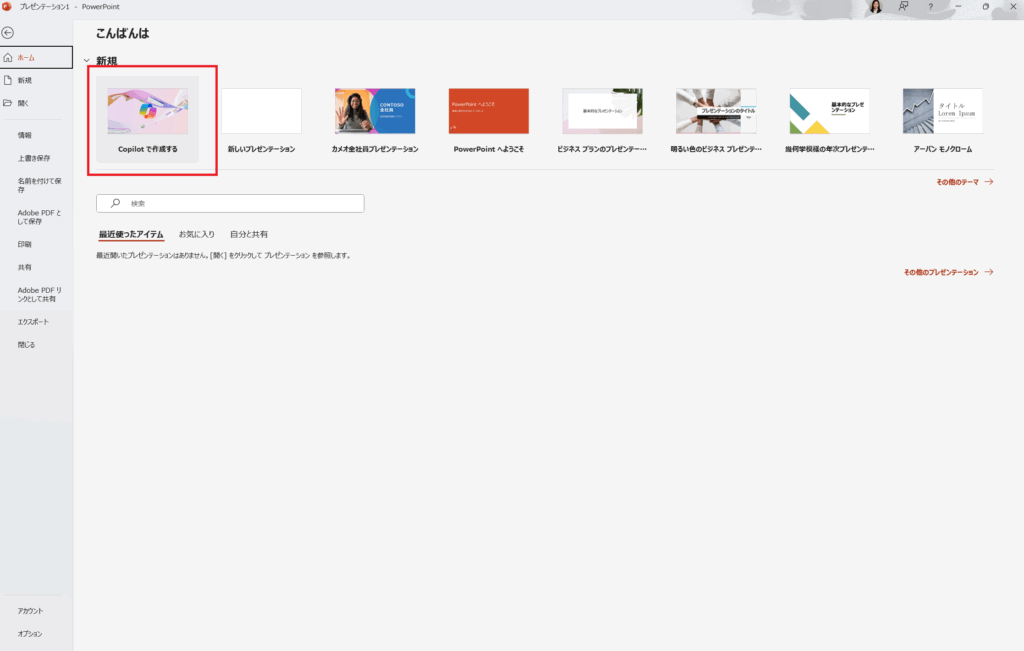The width and height of the screenshot is (1024, 651).
Task: Open the その他のテーマ link
Action: [x=964, y=182]
